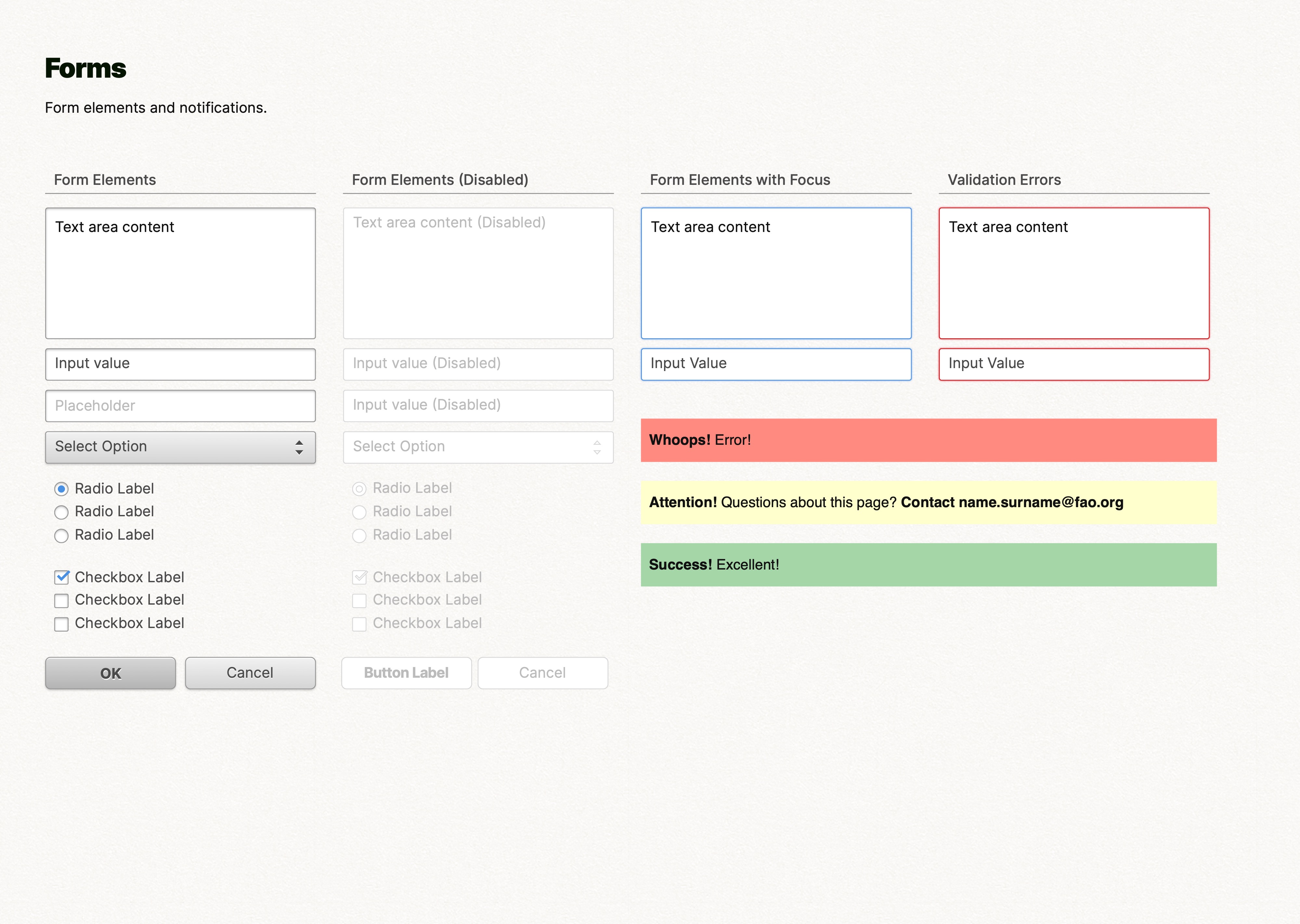
Task: Click the disabled Select Option dropdown
Action: click(x=477, y=447)
